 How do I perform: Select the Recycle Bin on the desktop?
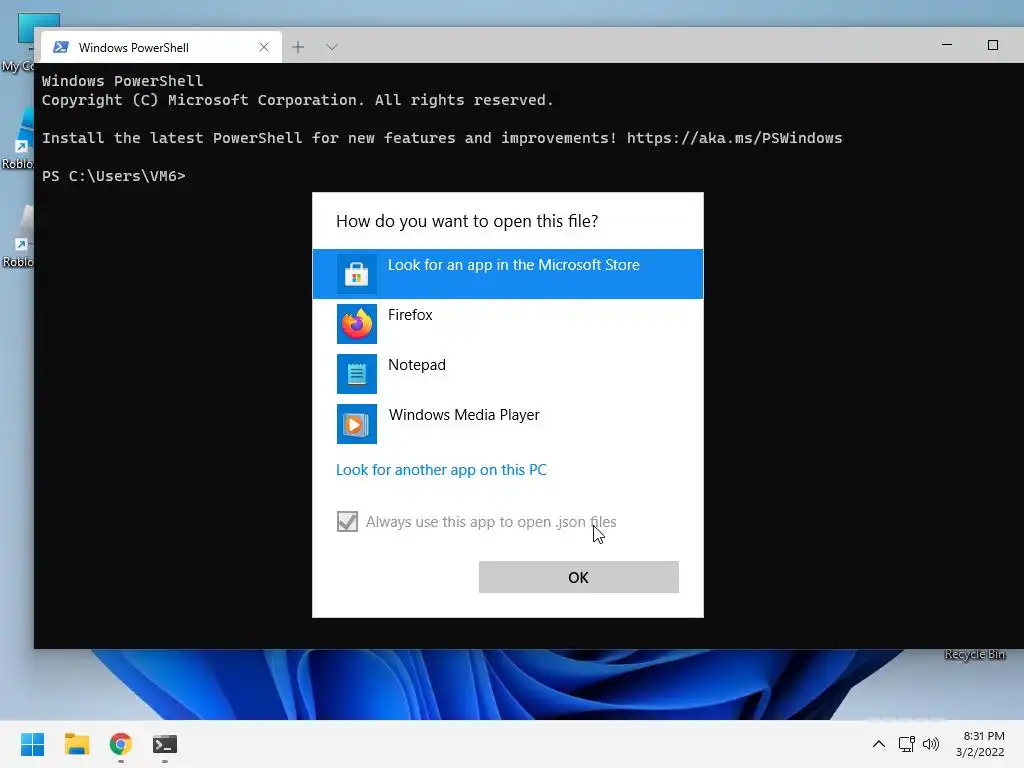[975, 654]
